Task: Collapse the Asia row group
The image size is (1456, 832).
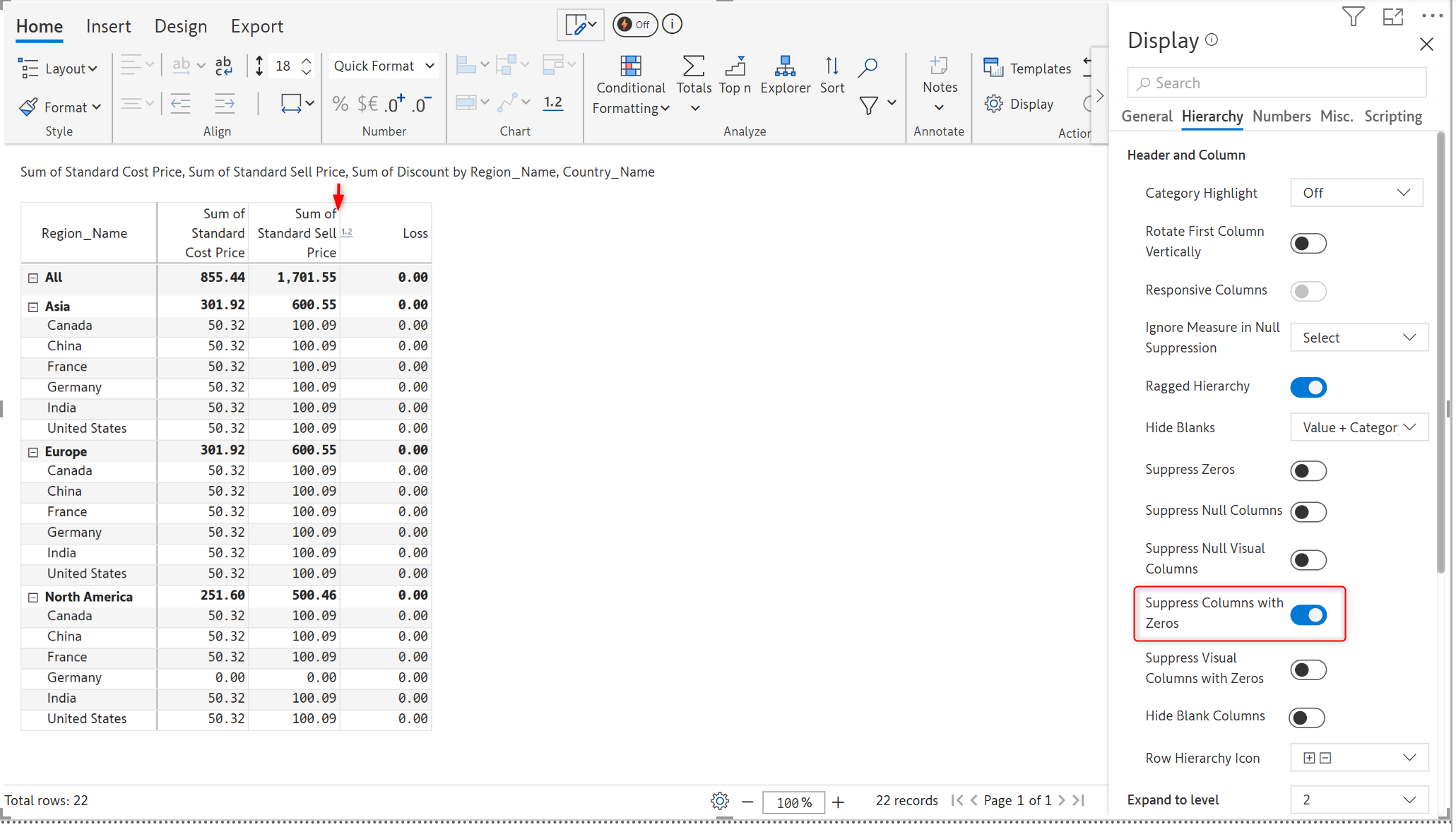Action: pos(32,307)
